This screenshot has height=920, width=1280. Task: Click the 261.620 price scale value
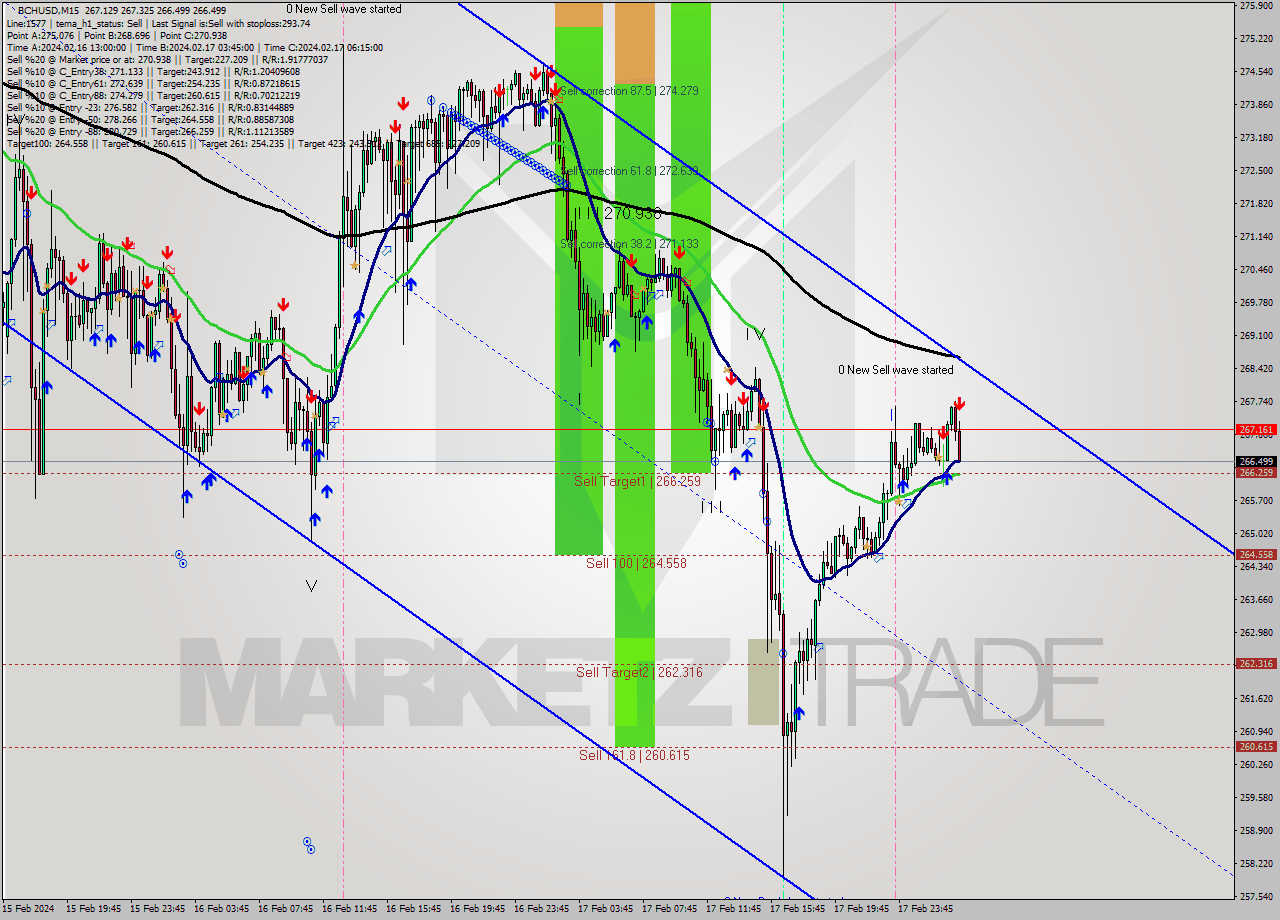1256,699
